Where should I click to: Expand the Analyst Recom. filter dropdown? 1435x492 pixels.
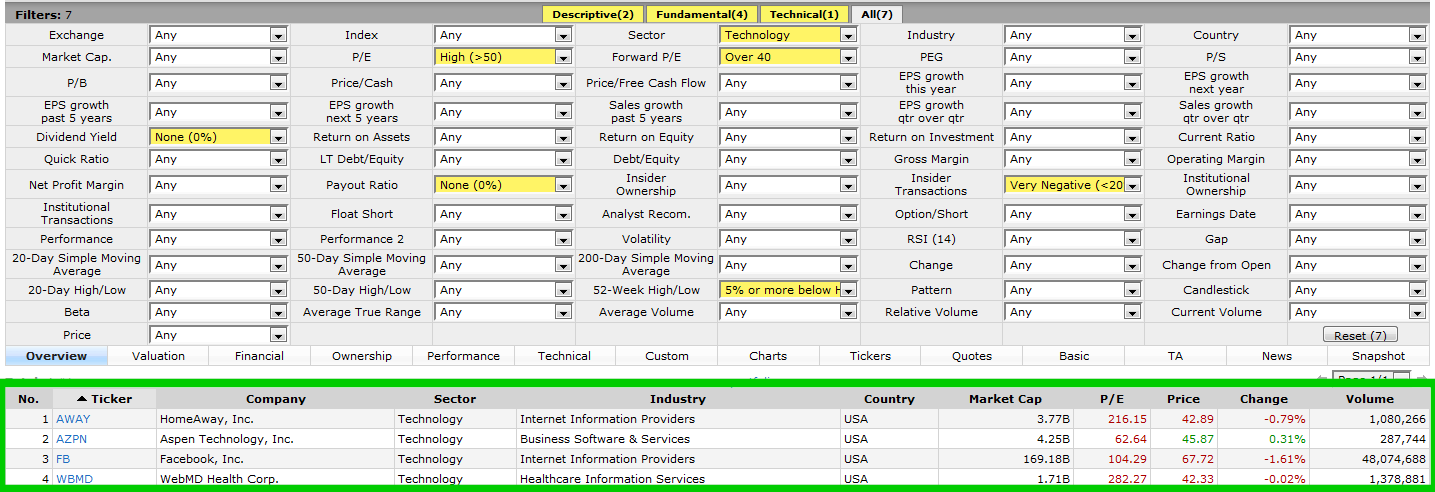click(788, 214)
